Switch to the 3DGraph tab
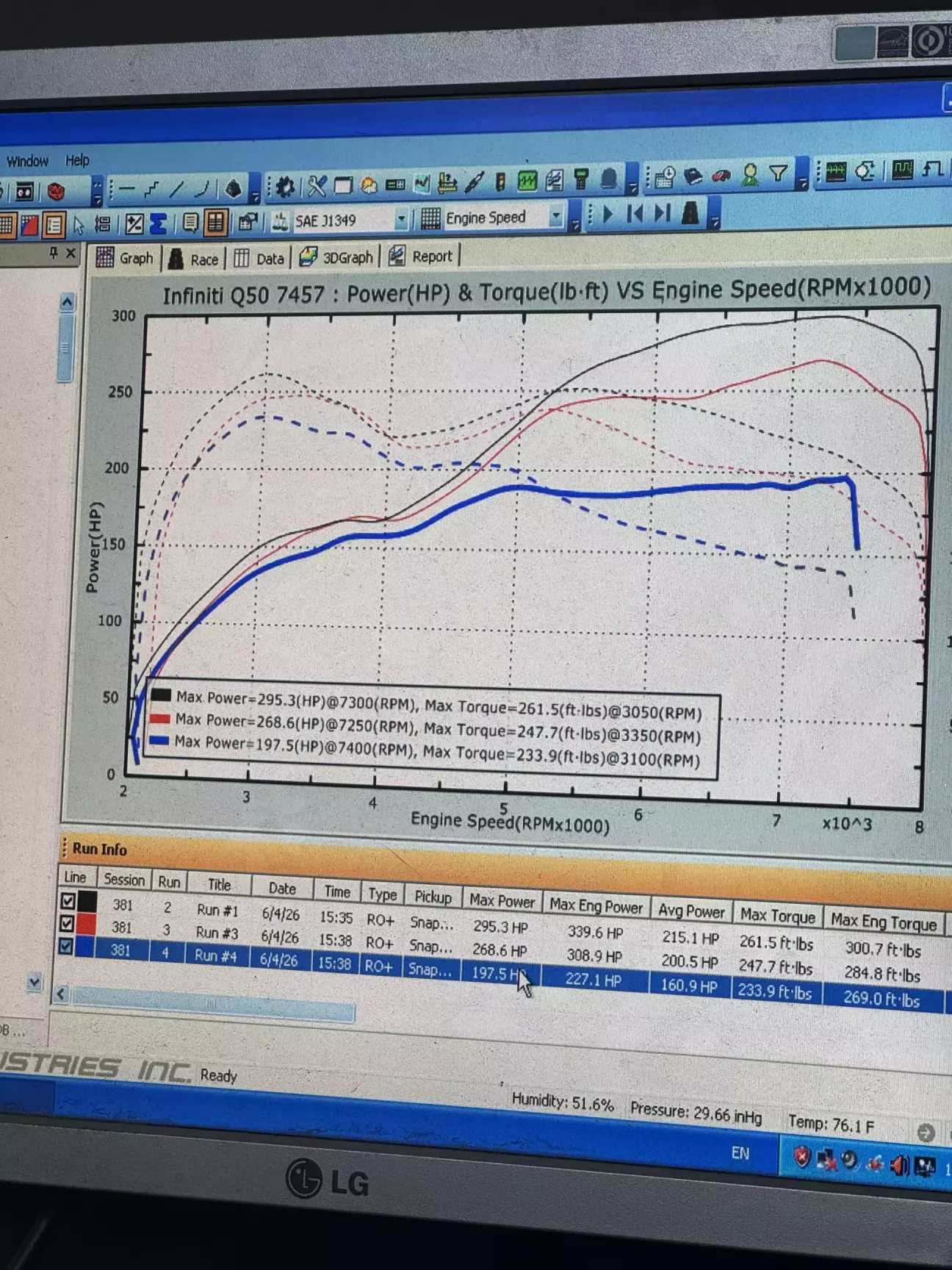The width and height of the screenshot is (952, 1270). tap(337, 257)
